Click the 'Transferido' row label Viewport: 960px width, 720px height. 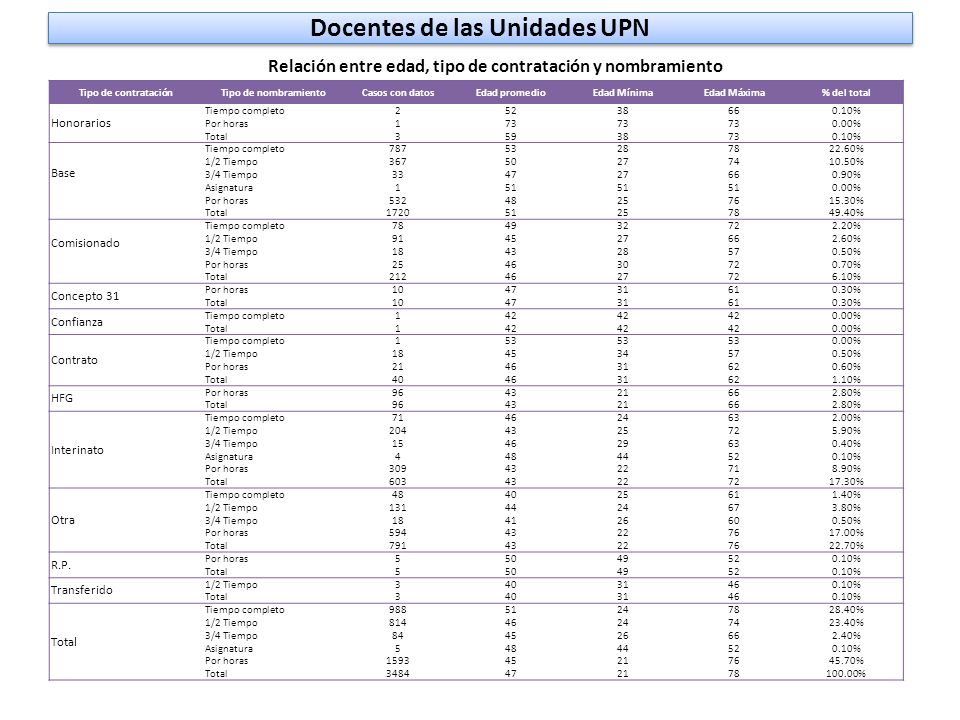pyautogui.click(x=81, y=590)
